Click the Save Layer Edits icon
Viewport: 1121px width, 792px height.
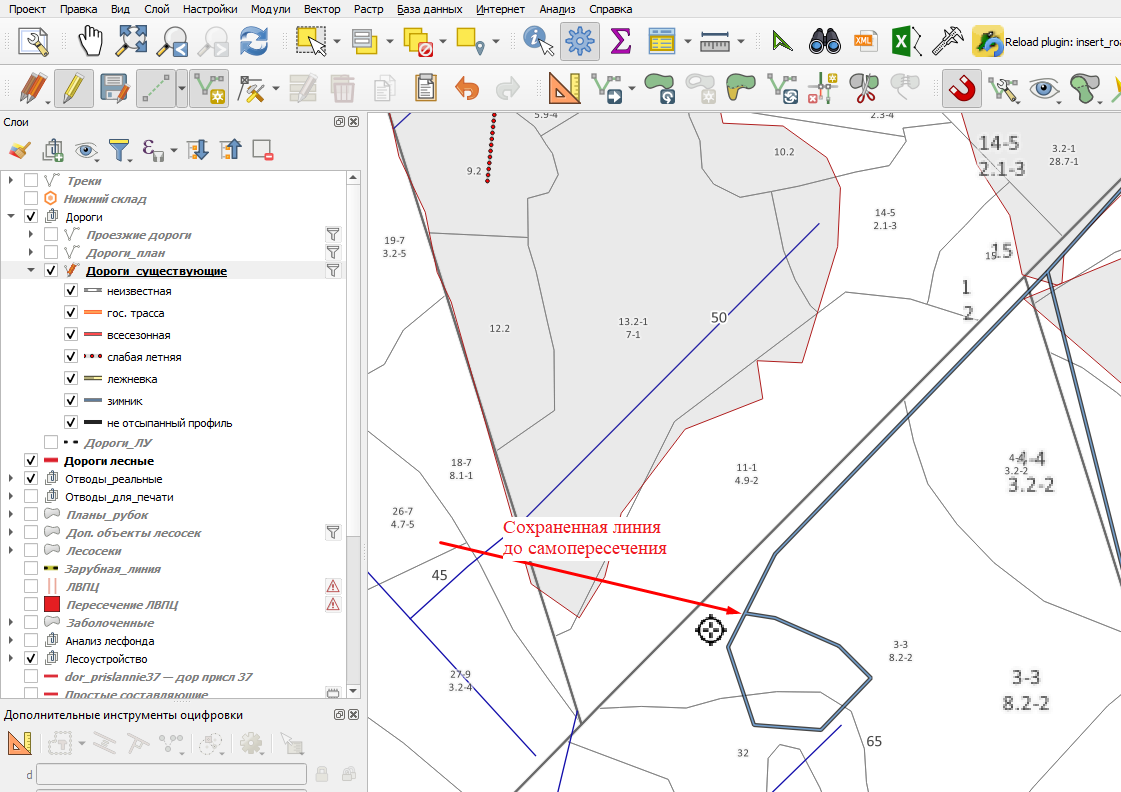114,89
